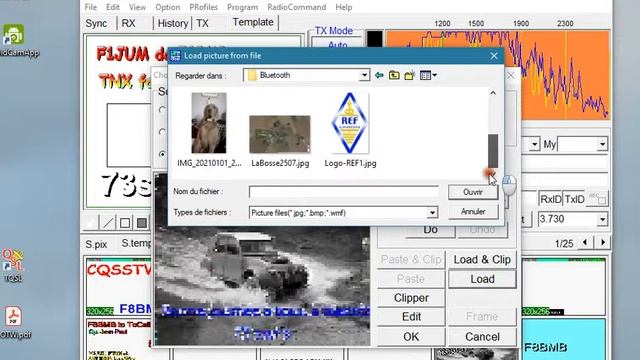Go back to previous folder in dialog
This screenshot has height=360, width=640.
click(x=379, y=75)
